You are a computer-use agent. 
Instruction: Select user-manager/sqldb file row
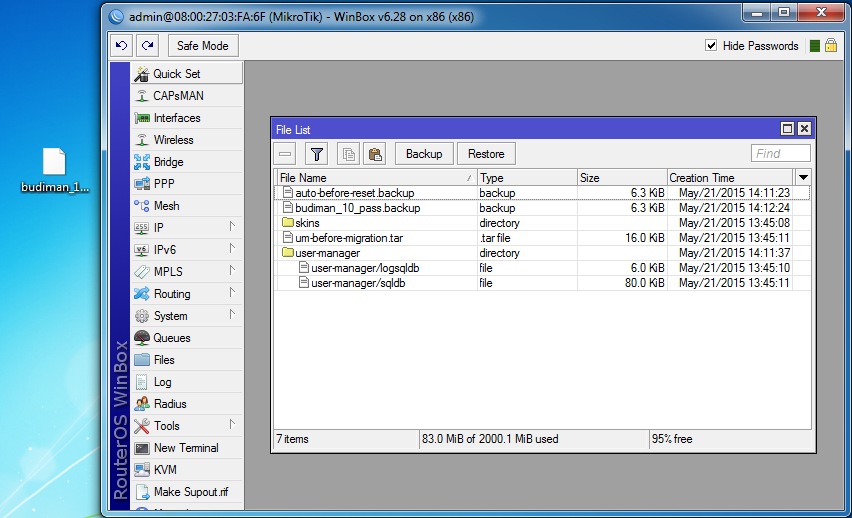tap(542, 283)
